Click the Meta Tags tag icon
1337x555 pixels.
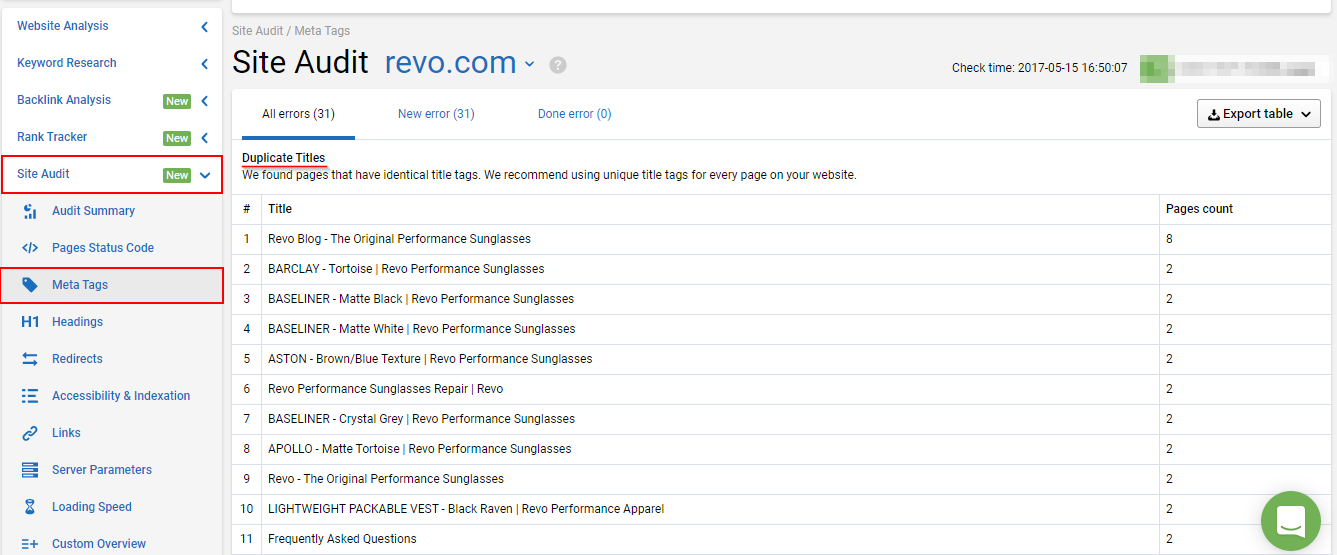30,285
